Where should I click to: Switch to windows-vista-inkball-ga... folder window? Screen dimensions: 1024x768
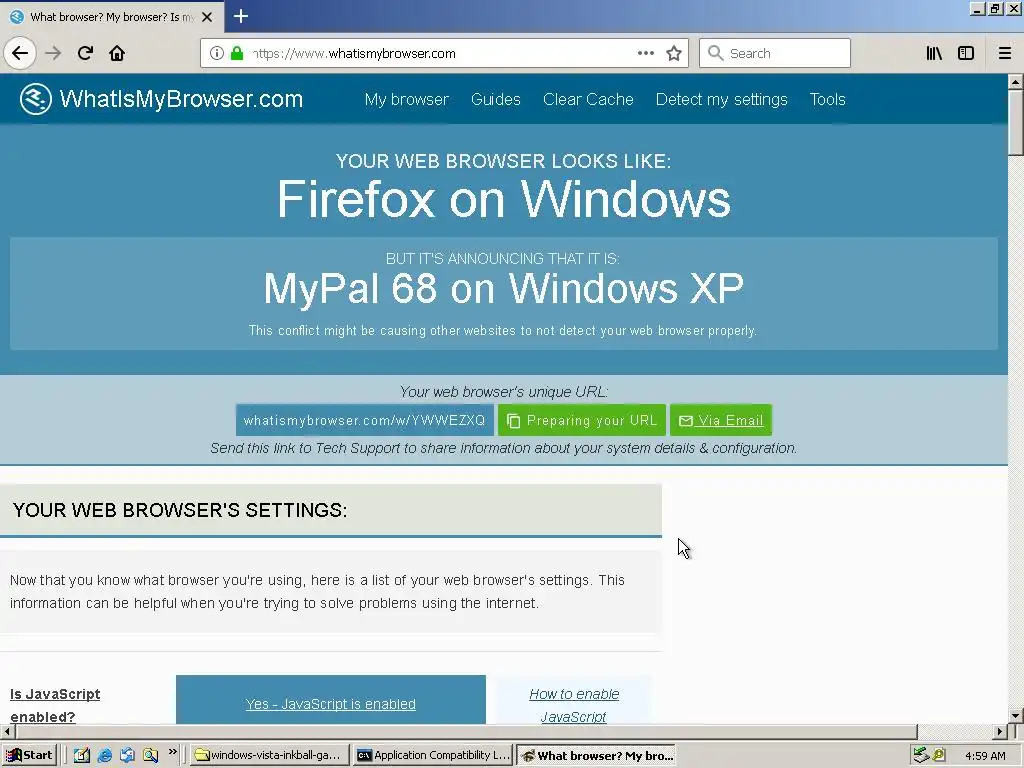(x=270, y=756)
